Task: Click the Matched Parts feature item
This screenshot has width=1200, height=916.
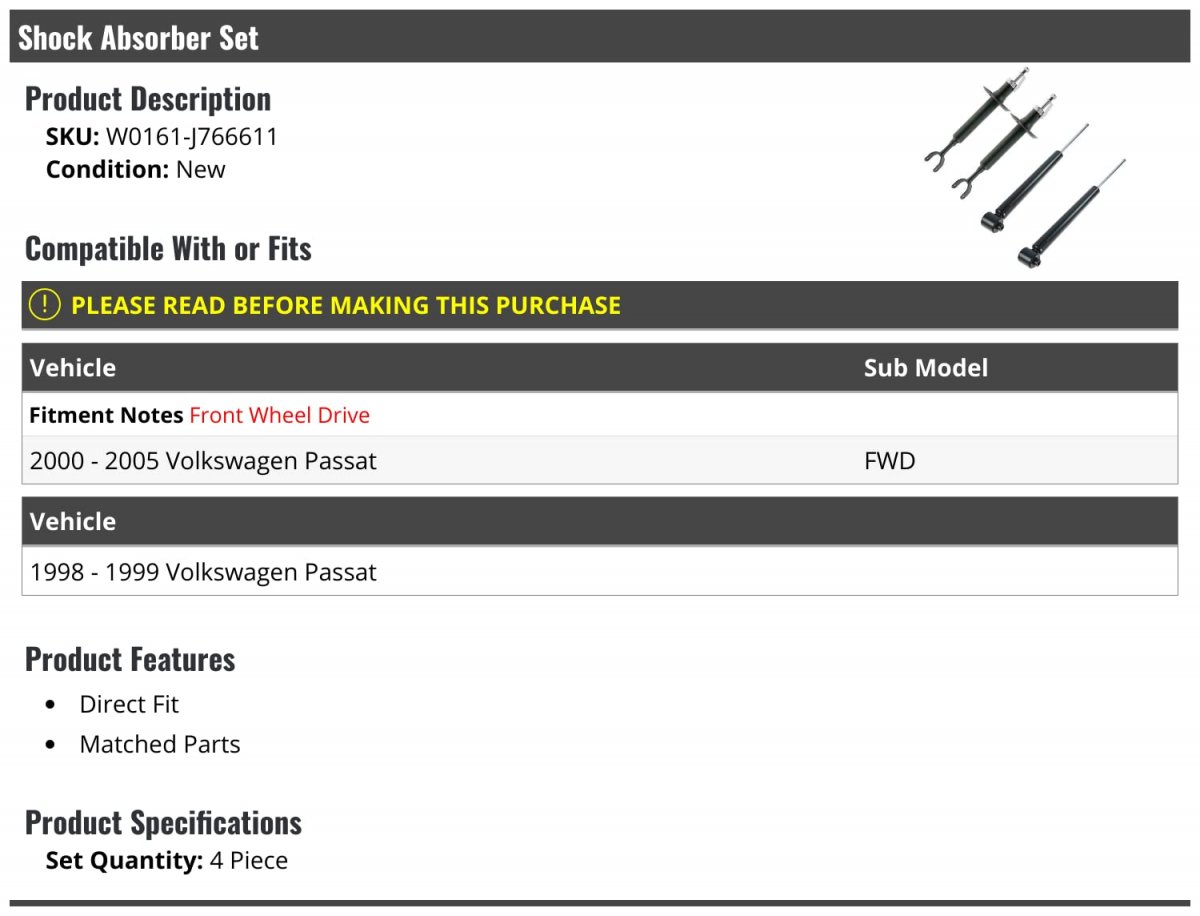Action: (x=160, y=744)
